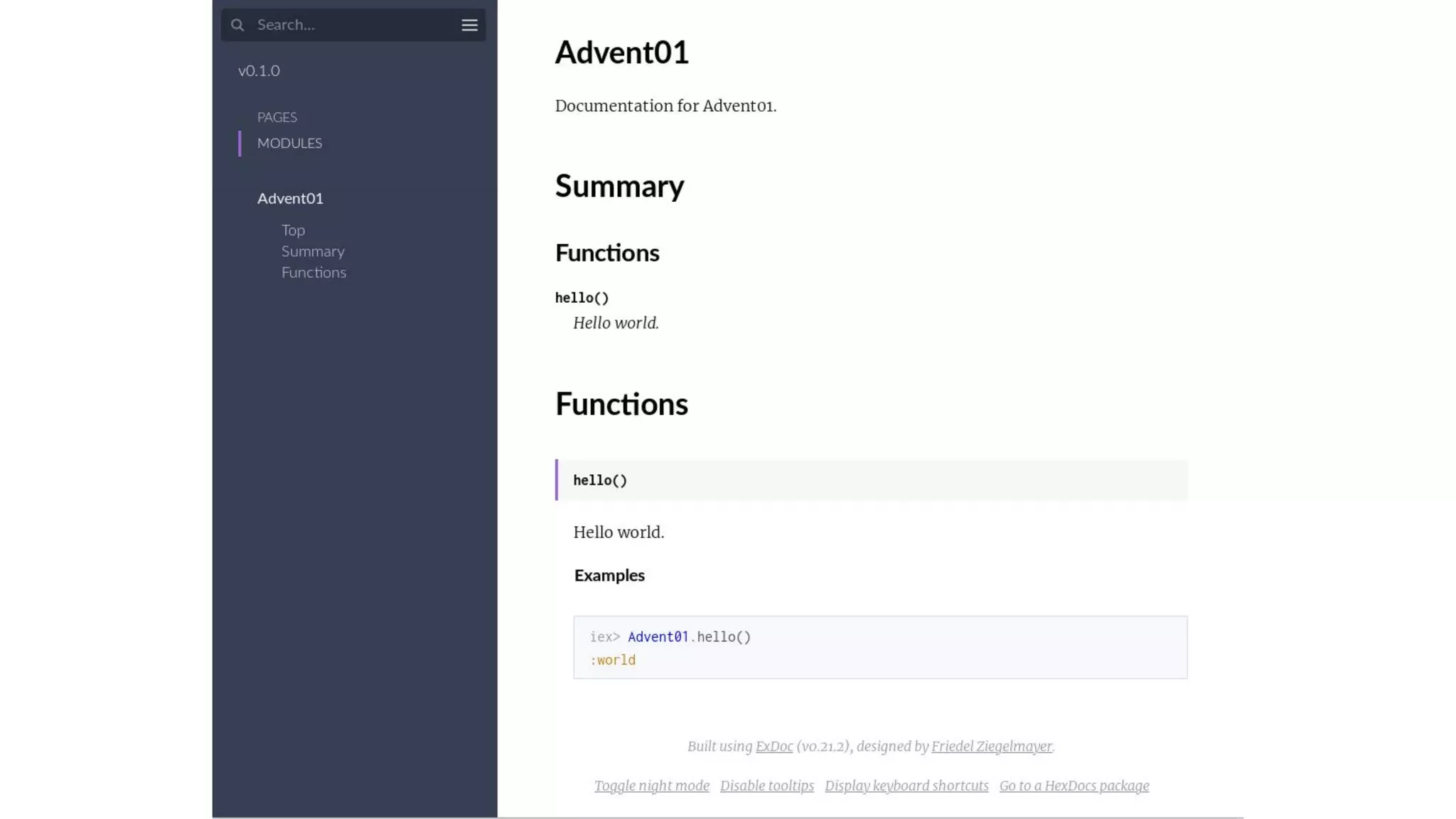Viewport: 1456px width, 819px height.
Task: Jump to Top in sidebar
Action: (293, 230)
